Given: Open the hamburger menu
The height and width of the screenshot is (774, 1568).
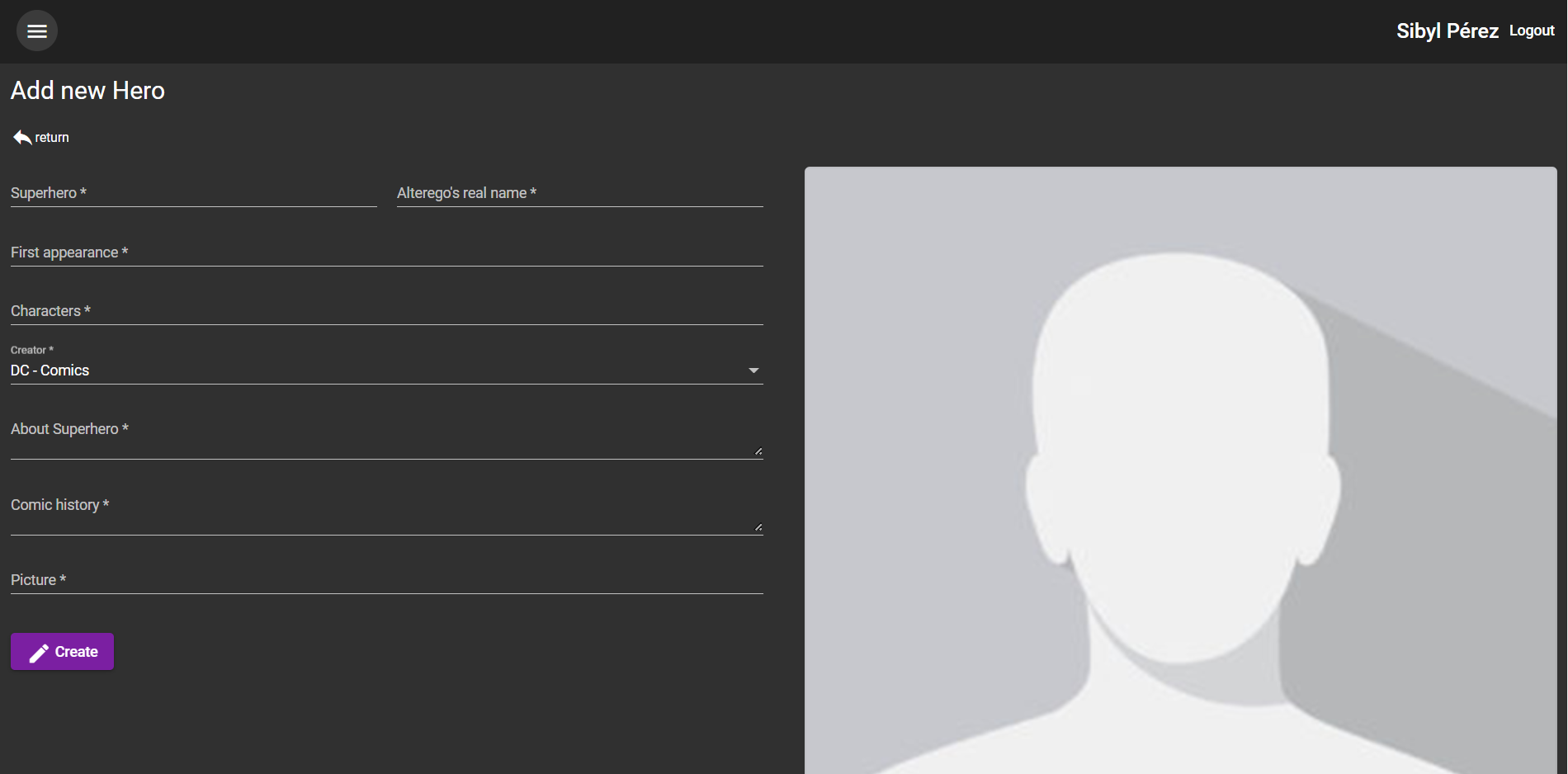Looking at the screenshot, I should click(x=37, y=31).
